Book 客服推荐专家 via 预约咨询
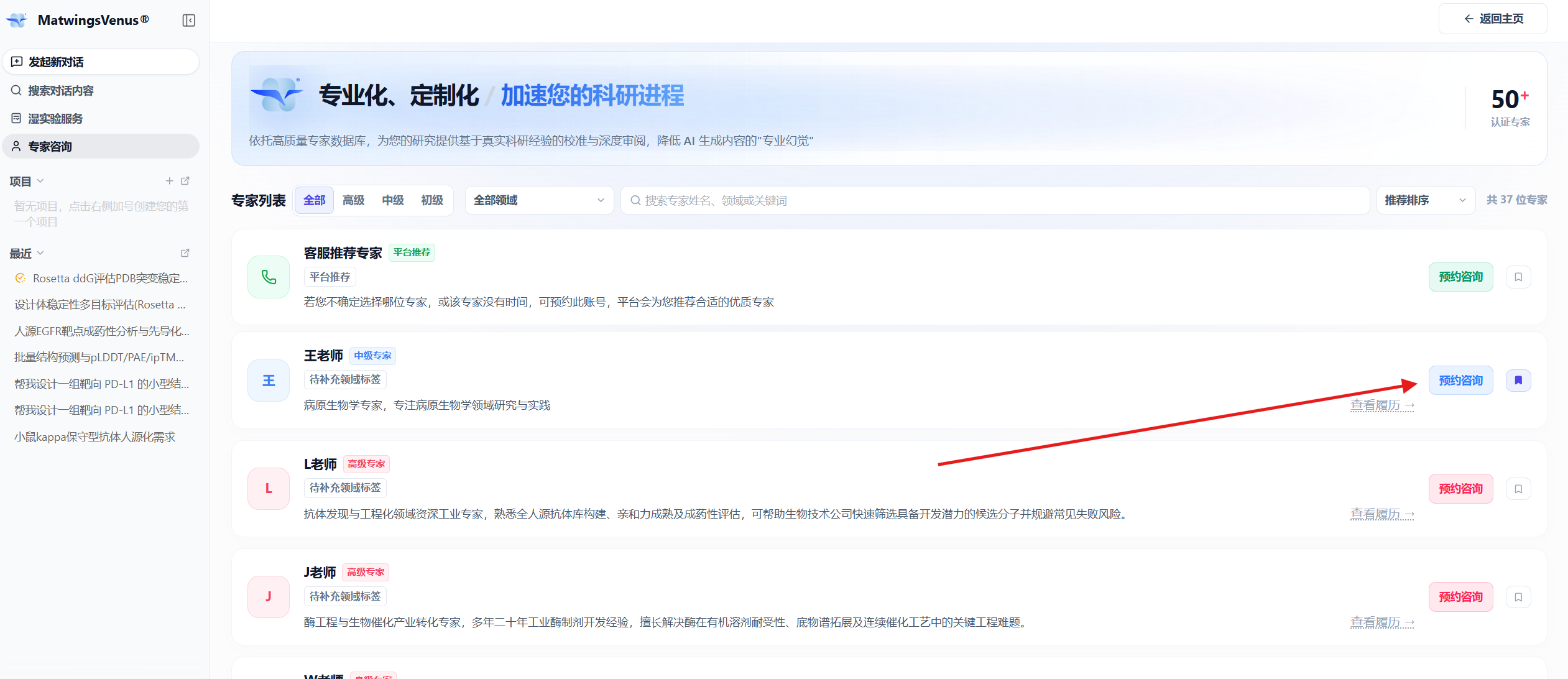 click(x=1460, y=277)
